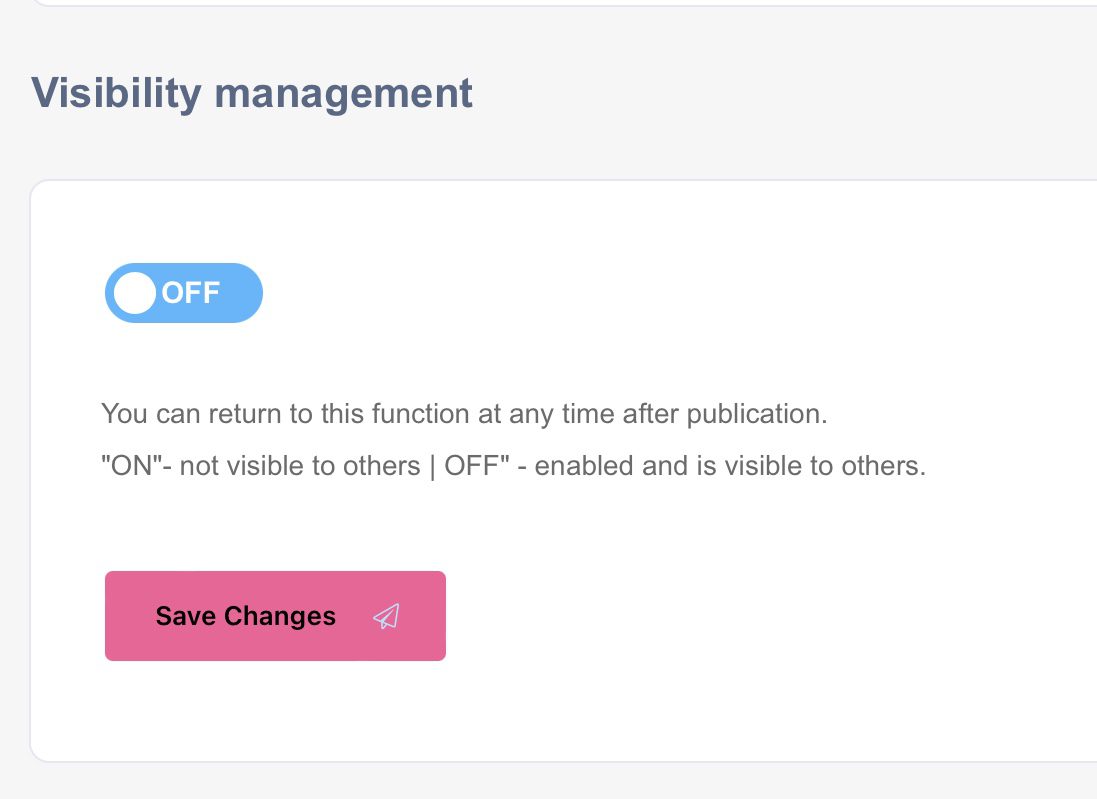Click the OFF label inside the switch
1097x799 pixels.
click(191, 292)
